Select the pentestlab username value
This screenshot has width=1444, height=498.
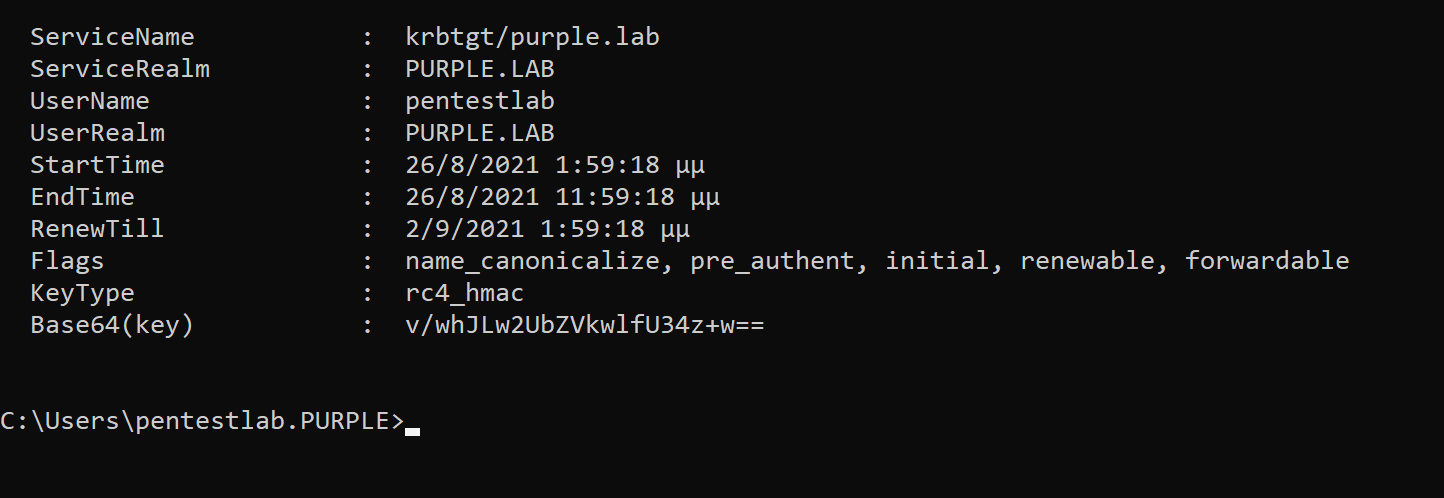coord(480,102)
